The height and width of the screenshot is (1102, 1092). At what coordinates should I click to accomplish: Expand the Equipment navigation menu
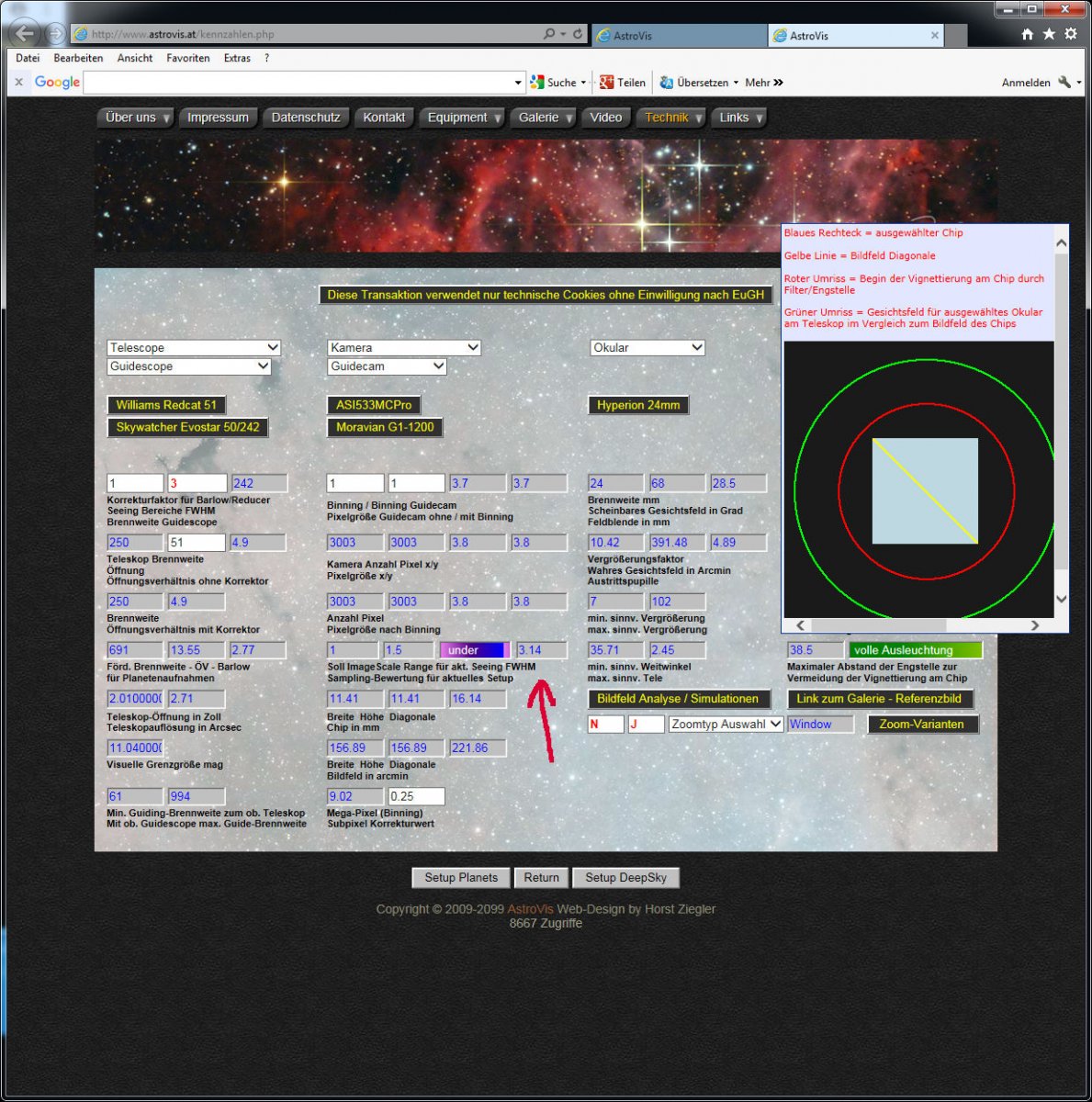pyautogui.click(x=462, y=118)
